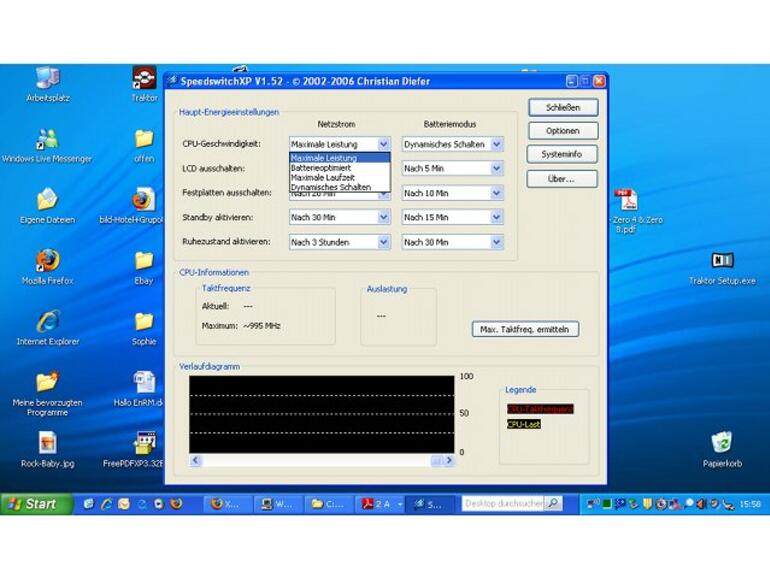Image resolution: width=770 pixels, height=578 pixels.
Task: Open Mozilla Firefox desktop icon
Action: tap(47, 262)
